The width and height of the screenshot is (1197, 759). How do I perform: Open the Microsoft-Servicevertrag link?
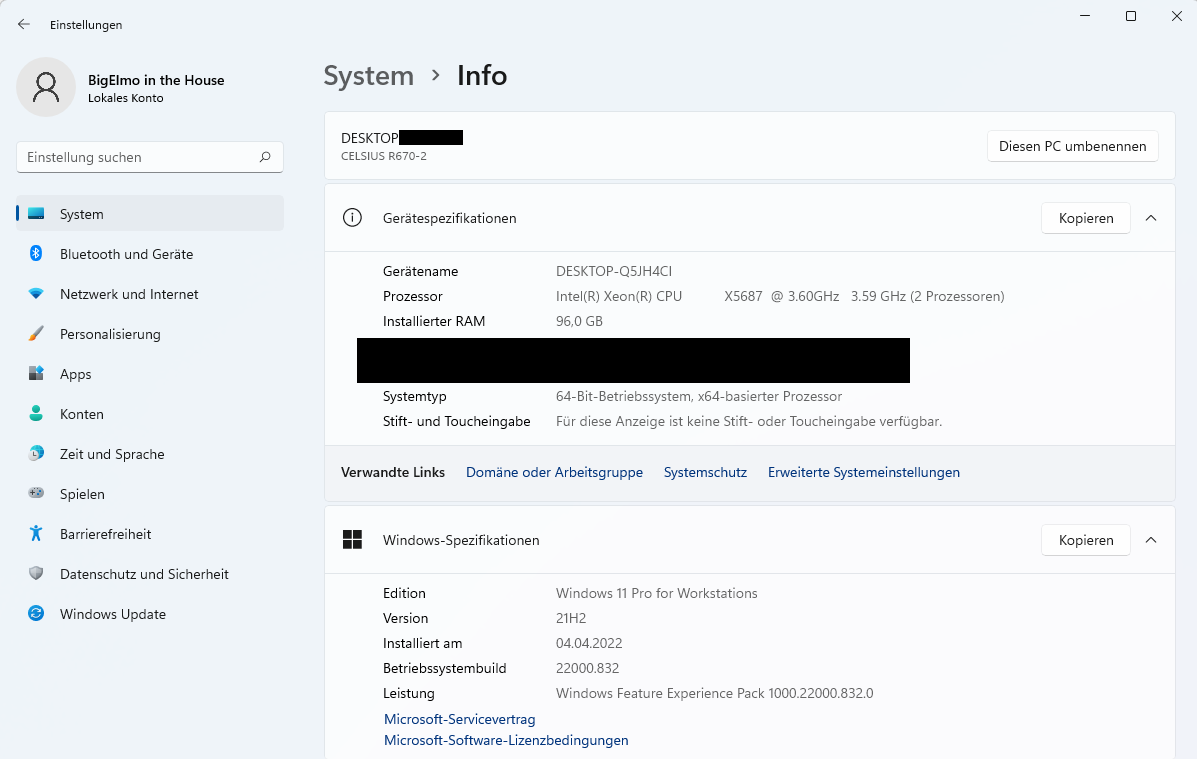pos(460,719)
